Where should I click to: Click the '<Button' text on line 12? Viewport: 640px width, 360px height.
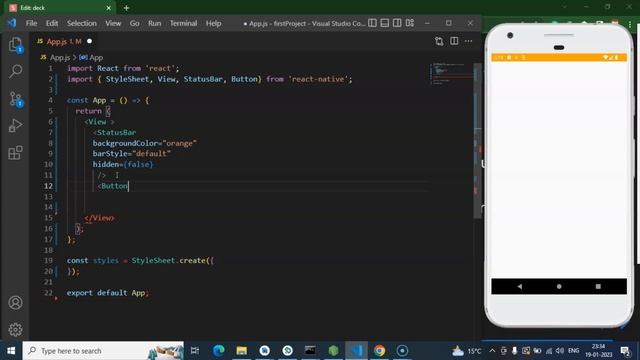113,186
